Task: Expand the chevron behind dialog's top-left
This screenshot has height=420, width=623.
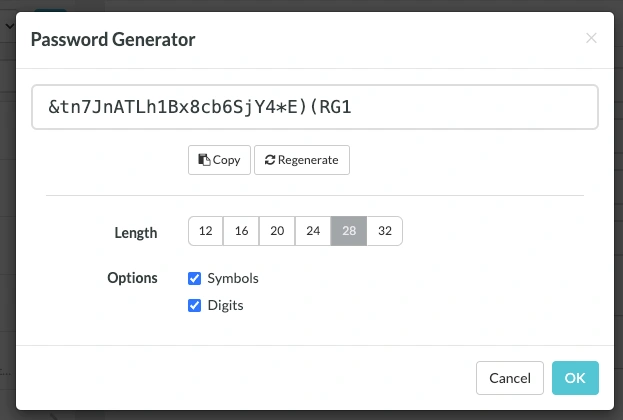Action: pyautogui.click(x=10, y=24)
